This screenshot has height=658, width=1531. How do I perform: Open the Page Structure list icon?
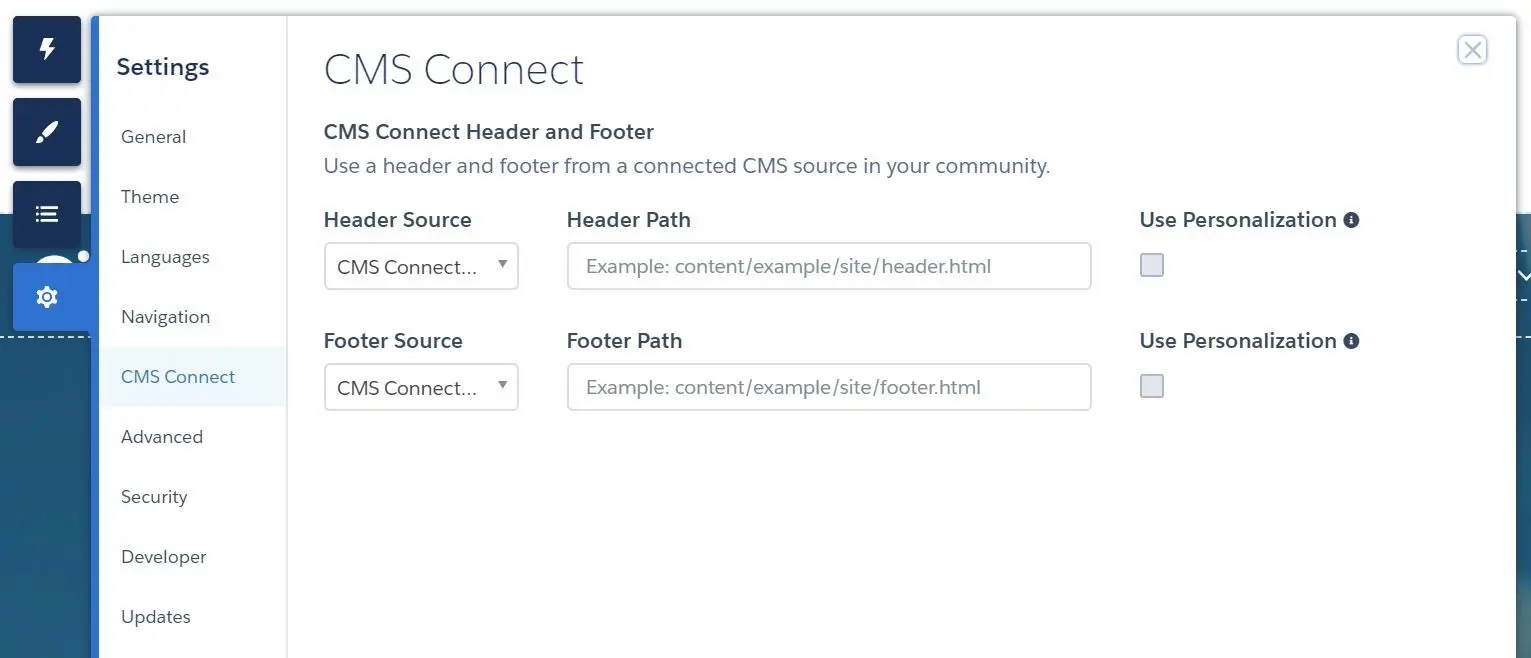tap(47, 214)
